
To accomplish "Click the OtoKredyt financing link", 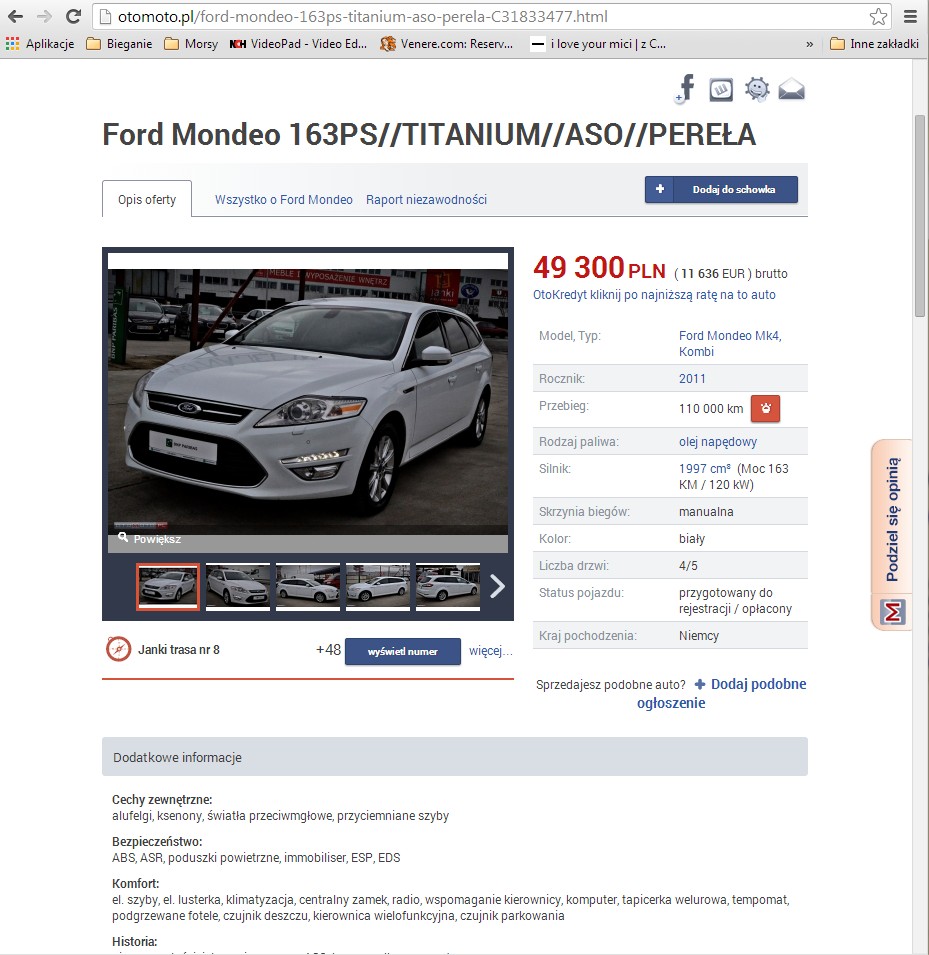I will 654,295.
